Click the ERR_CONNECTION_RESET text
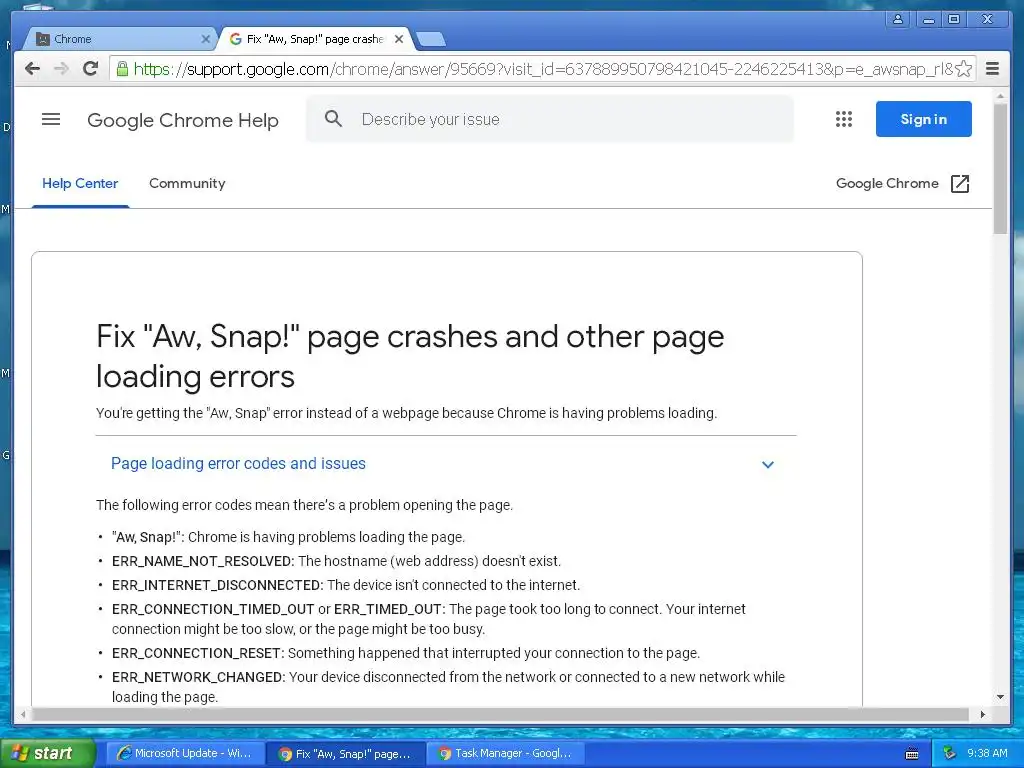The width and height of the screenshot is (1024, 768). coord(198,654)
